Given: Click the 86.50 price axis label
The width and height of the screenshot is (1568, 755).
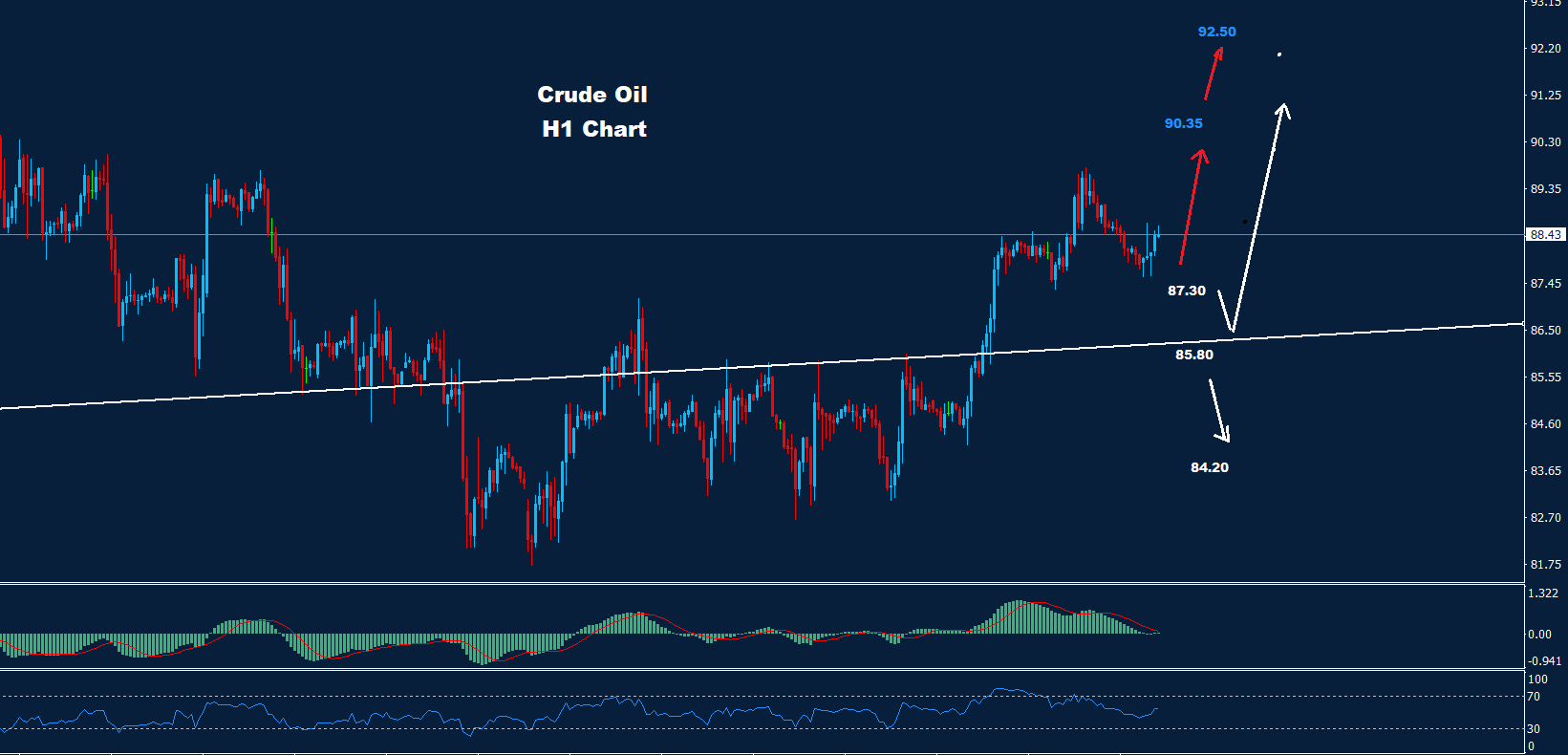Looking at the screenshot, I should (x=1545, y=331).
